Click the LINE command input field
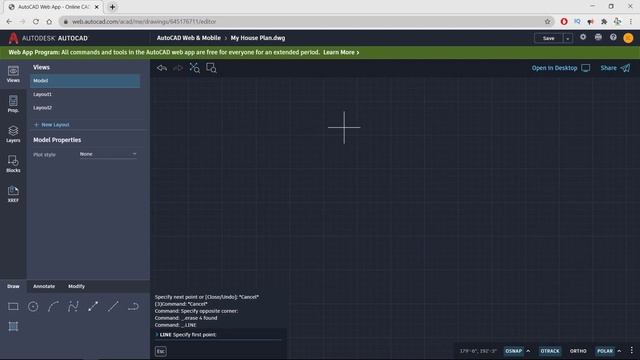640x360 pixels. (x=218, y=335)
